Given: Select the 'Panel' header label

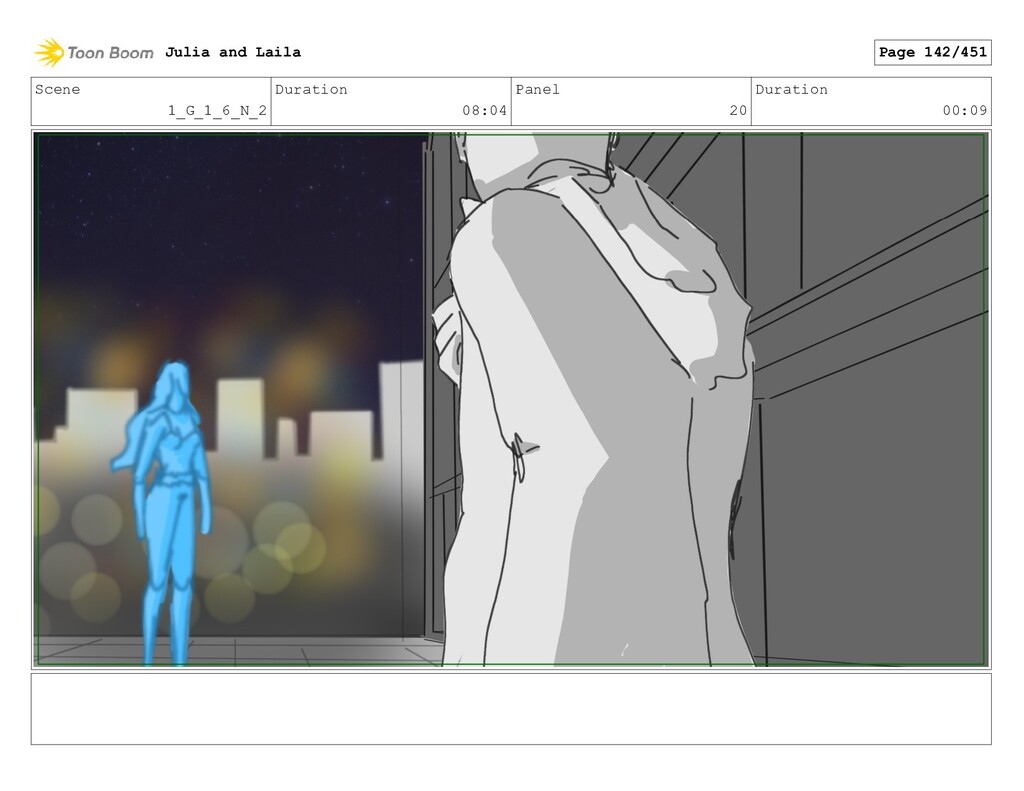Looking at the screenshot, I should coord(537,89).
